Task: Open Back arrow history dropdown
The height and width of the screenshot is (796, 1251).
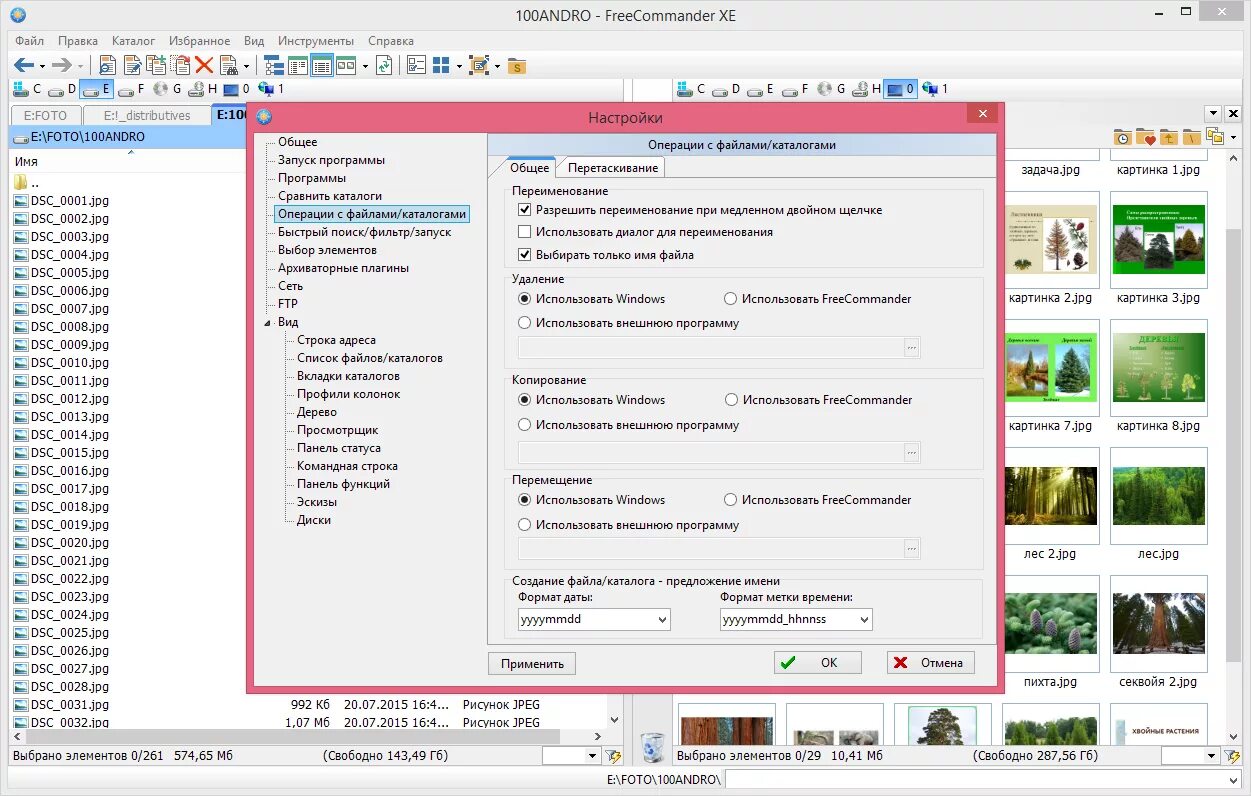Action: (43, 66)
